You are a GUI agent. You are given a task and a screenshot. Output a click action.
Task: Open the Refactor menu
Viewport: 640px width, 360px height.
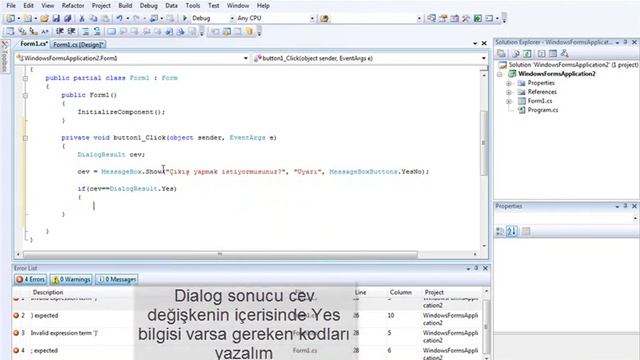point(73,6)
